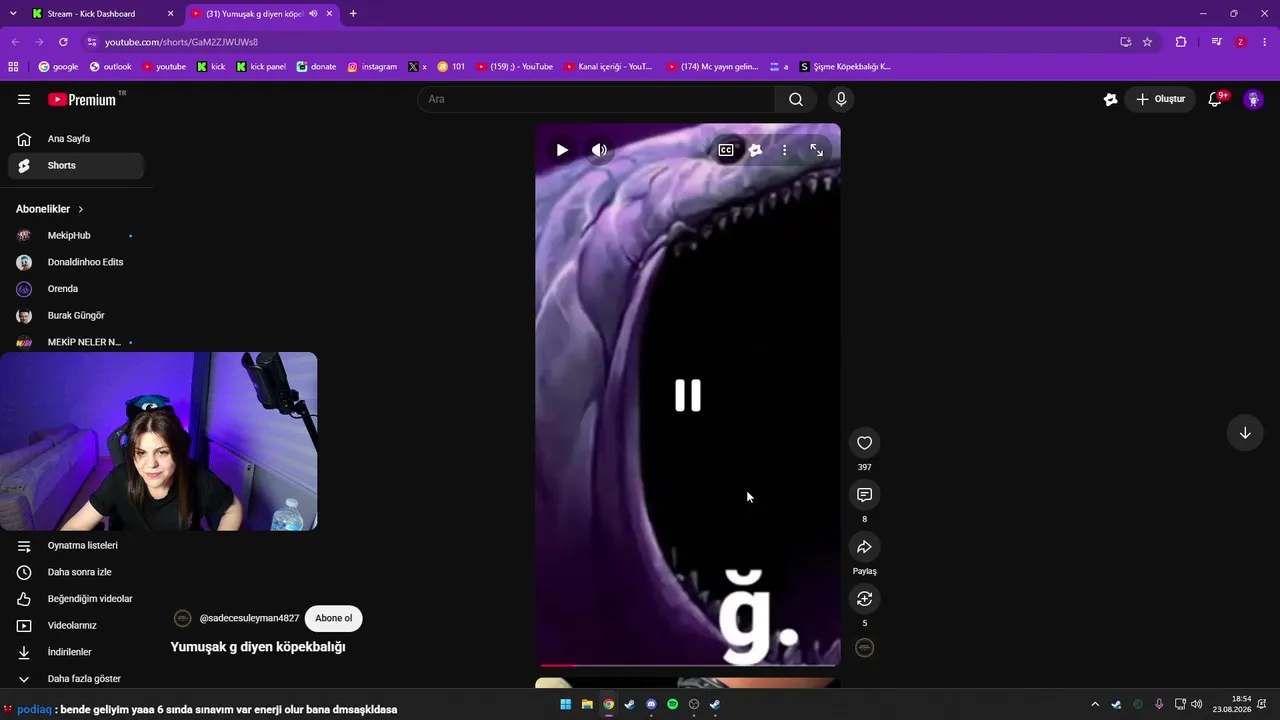Open Daha sonra izle list
Viewport: 1280px width, 720px height.
coord(76,572)
